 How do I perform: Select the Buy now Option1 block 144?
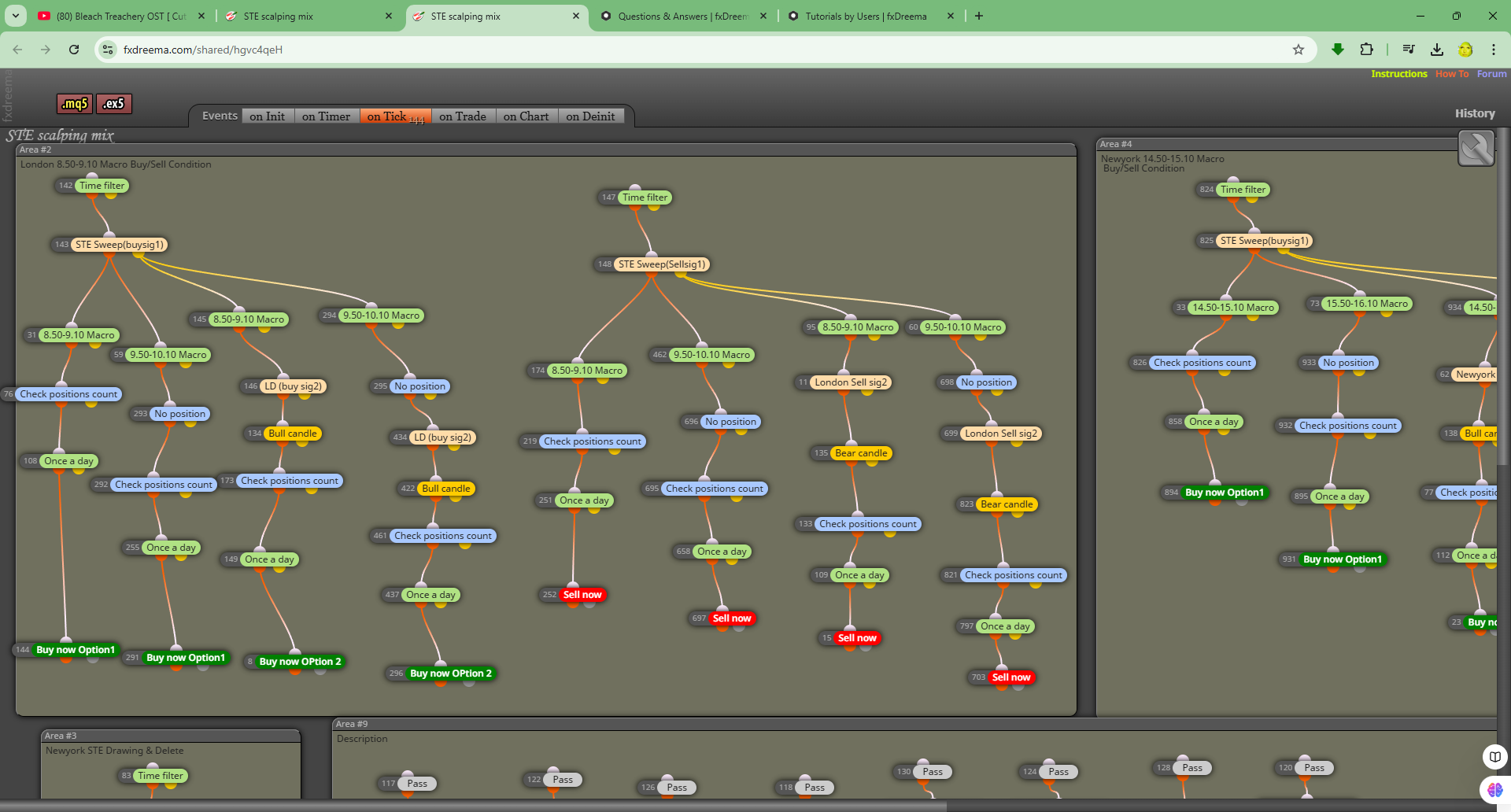(x=76, y=650)
